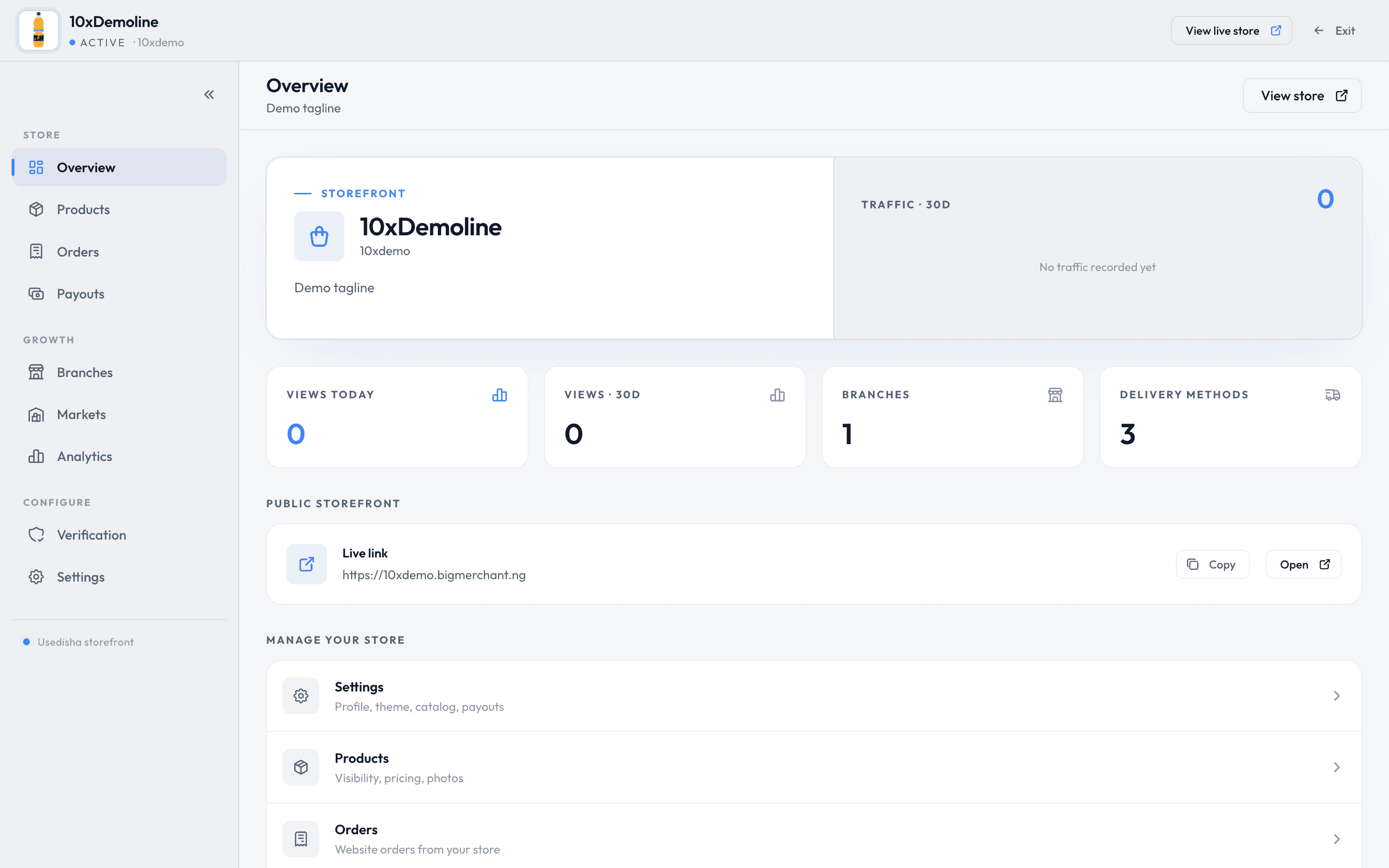Click the gear icon in Settings row
The width and height of the screenshot is (1389, 868).
pos(301,696)
